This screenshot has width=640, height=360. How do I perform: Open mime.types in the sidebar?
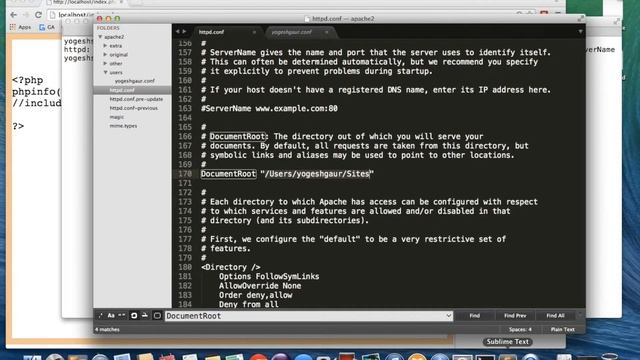point(123,126)
